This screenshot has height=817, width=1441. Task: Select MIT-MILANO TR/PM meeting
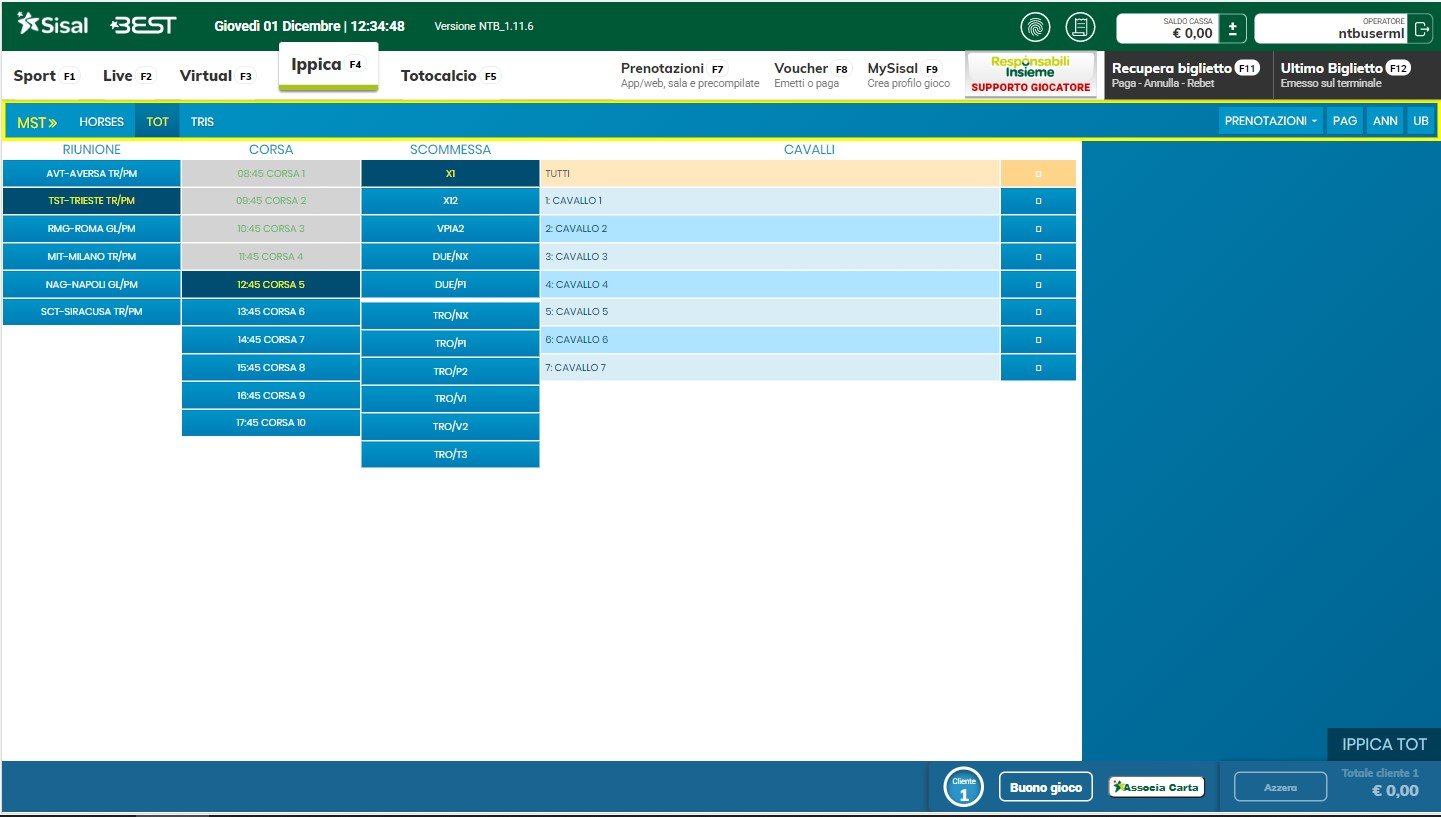click(91, 257)
